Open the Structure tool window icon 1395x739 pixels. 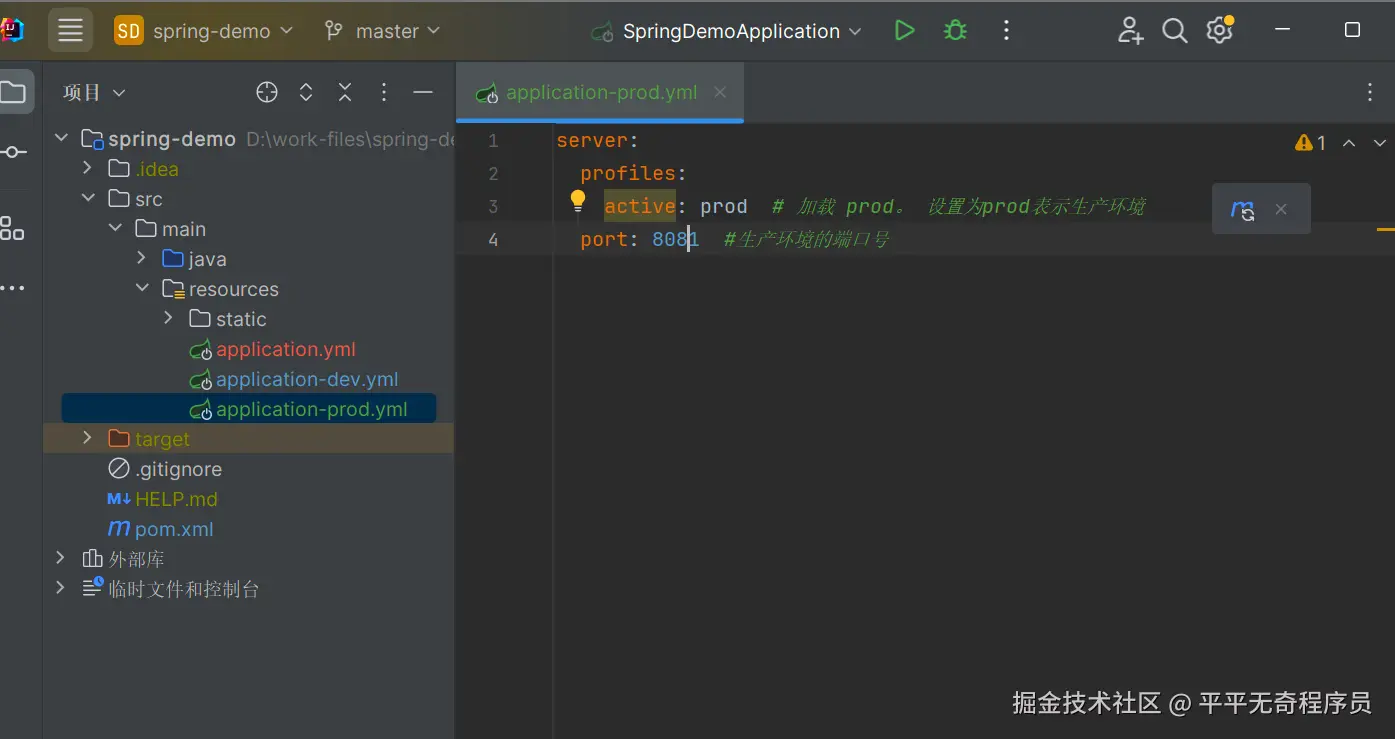point(12,228)
